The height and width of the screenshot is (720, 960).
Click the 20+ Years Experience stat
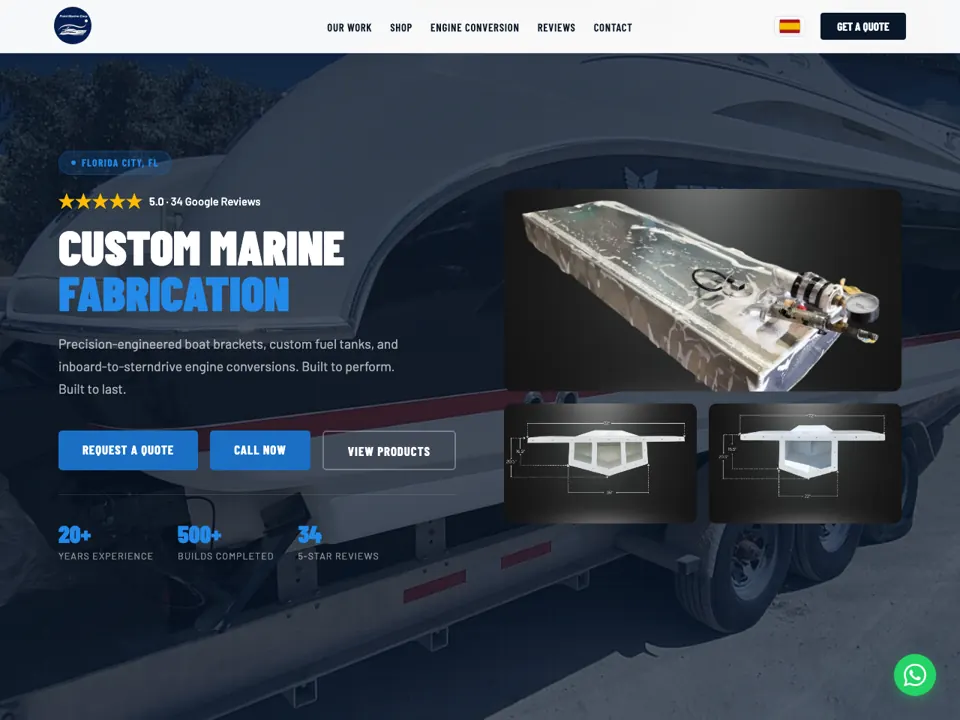click(106, 543)
